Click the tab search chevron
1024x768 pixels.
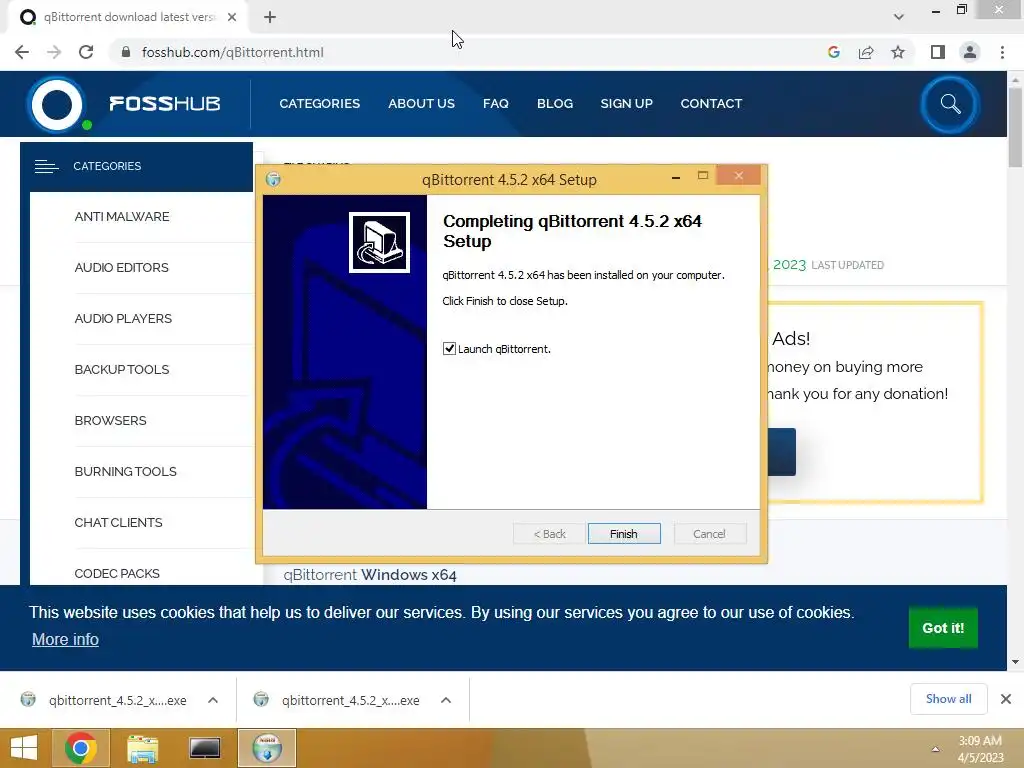(x=899, y=17)
